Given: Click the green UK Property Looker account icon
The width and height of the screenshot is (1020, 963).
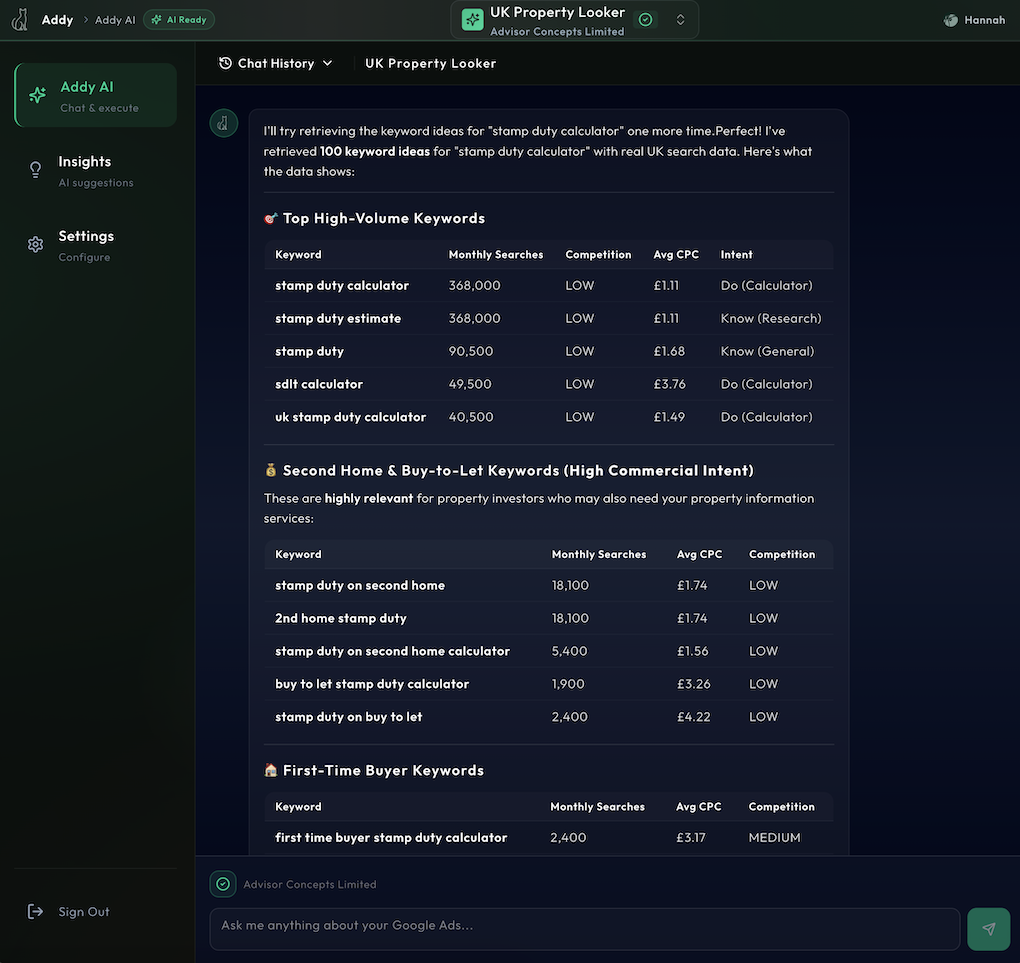Looking at the screenshot, I should click(472, 20).
